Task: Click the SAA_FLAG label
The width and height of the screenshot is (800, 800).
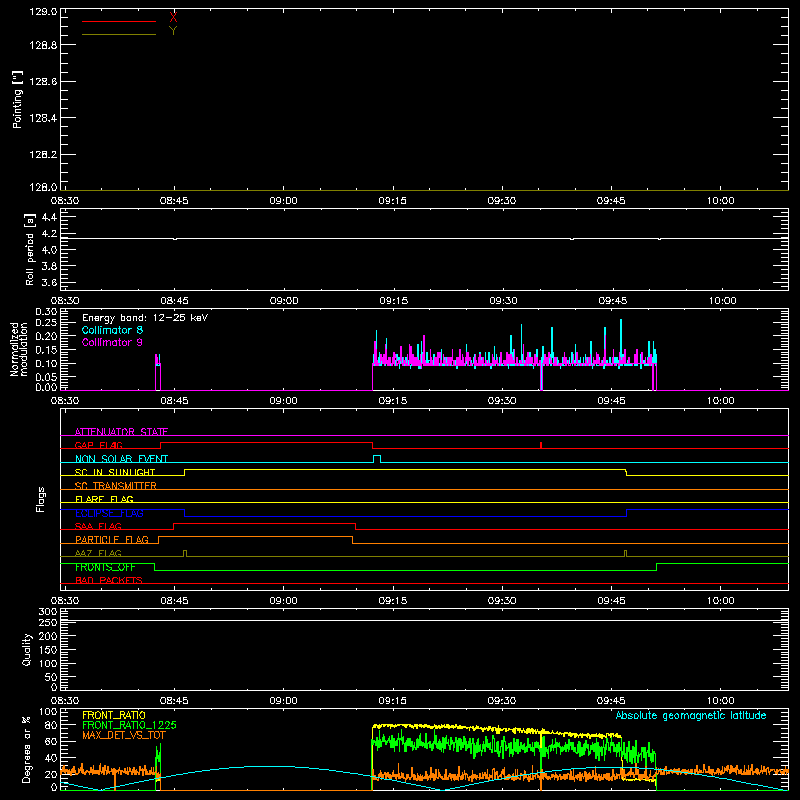Action: click(98, 526)
